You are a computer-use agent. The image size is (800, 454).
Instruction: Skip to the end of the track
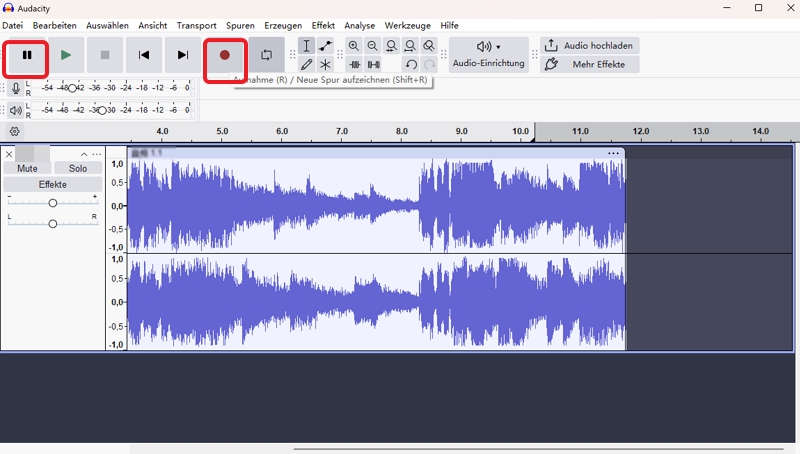(183, 55)
